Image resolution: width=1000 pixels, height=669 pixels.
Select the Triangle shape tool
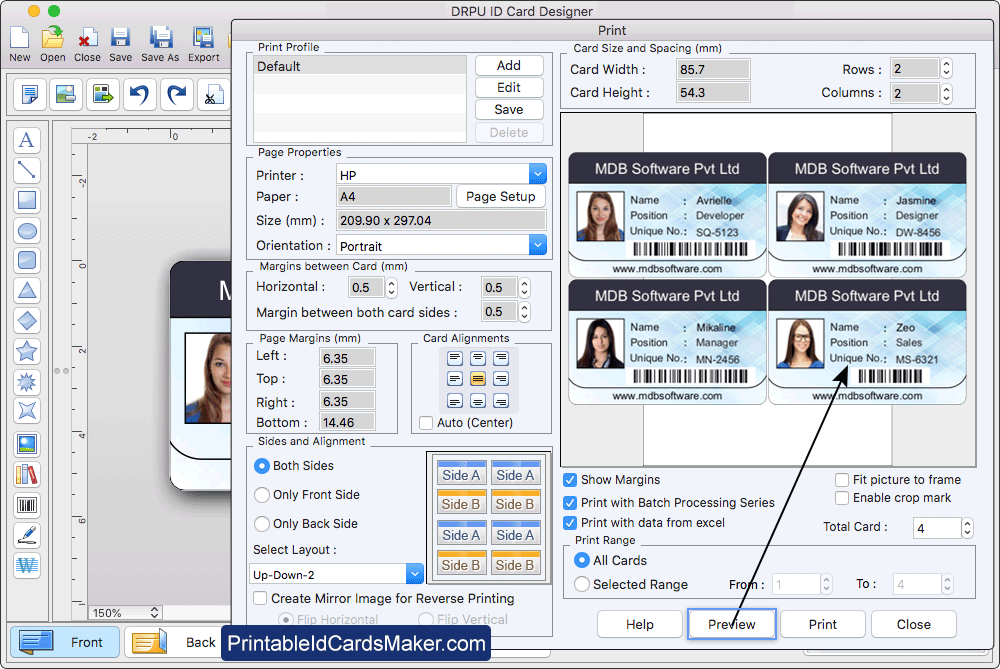(27, 290)
